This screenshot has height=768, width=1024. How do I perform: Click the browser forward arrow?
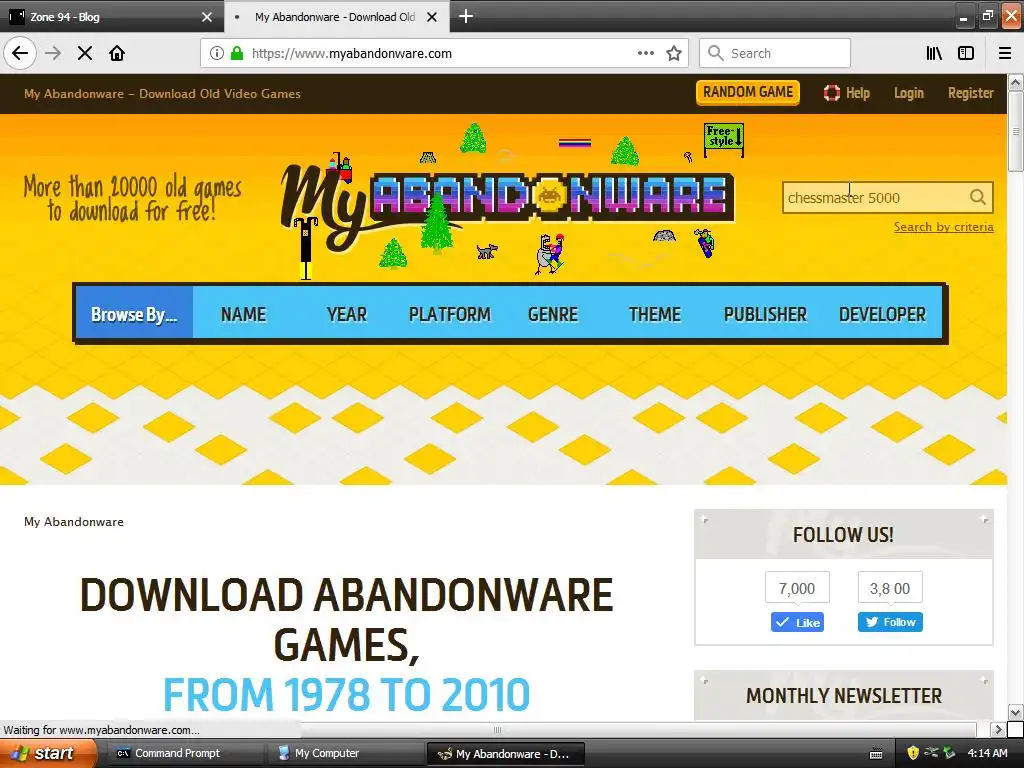(x=53, y=53)
